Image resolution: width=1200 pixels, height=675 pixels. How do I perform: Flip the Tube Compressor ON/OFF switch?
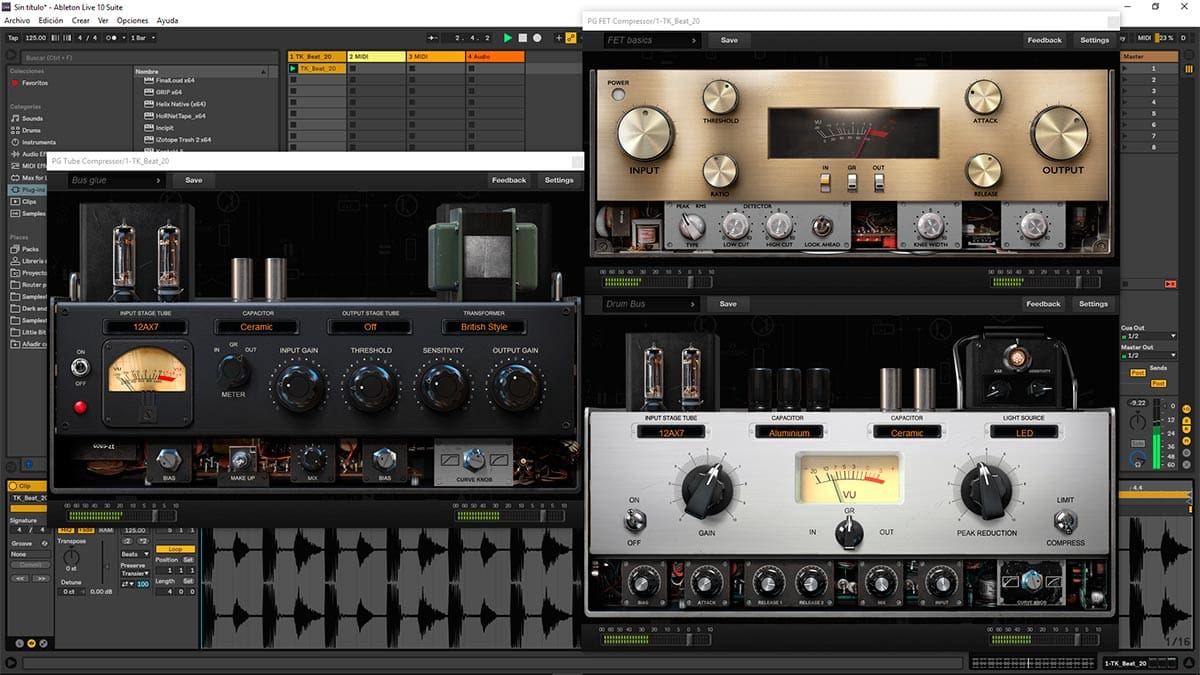(x=79, y=367)
